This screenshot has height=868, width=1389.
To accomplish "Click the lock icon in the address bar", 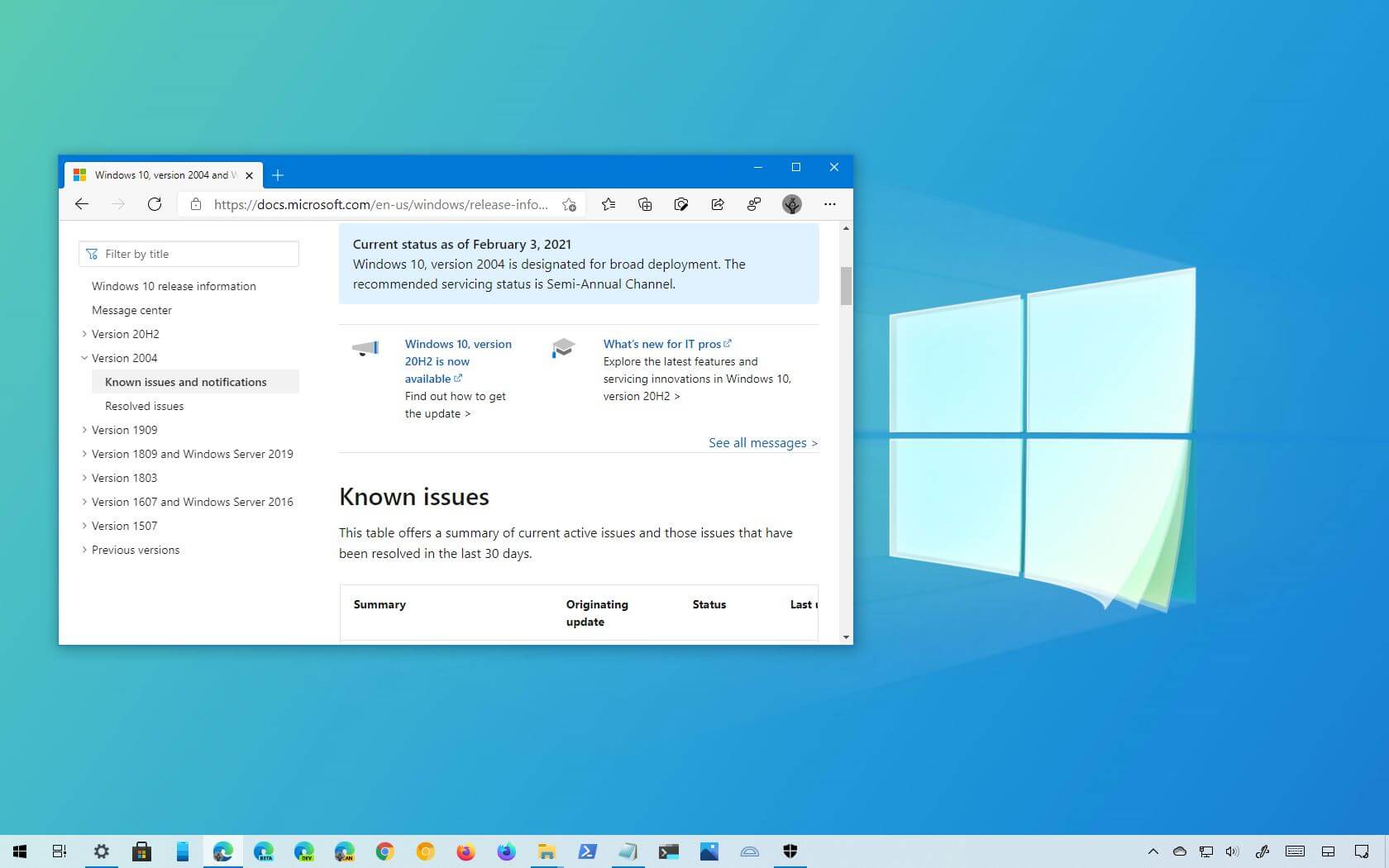I will coord(196,204).
